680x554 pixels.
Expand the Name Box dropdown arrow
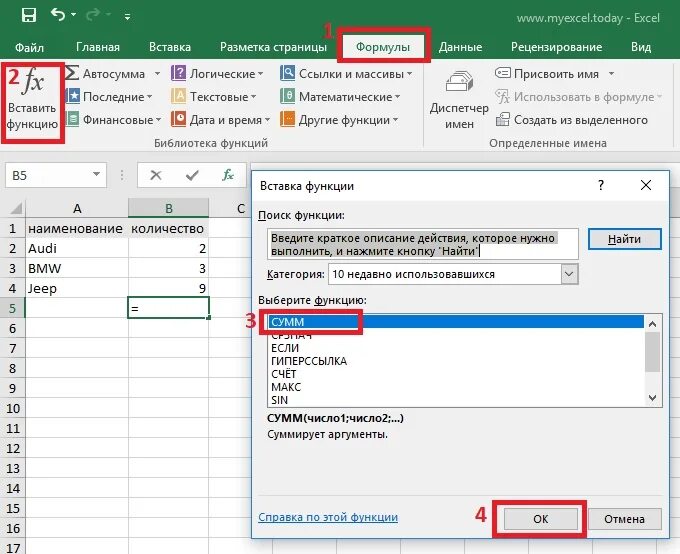97,175
